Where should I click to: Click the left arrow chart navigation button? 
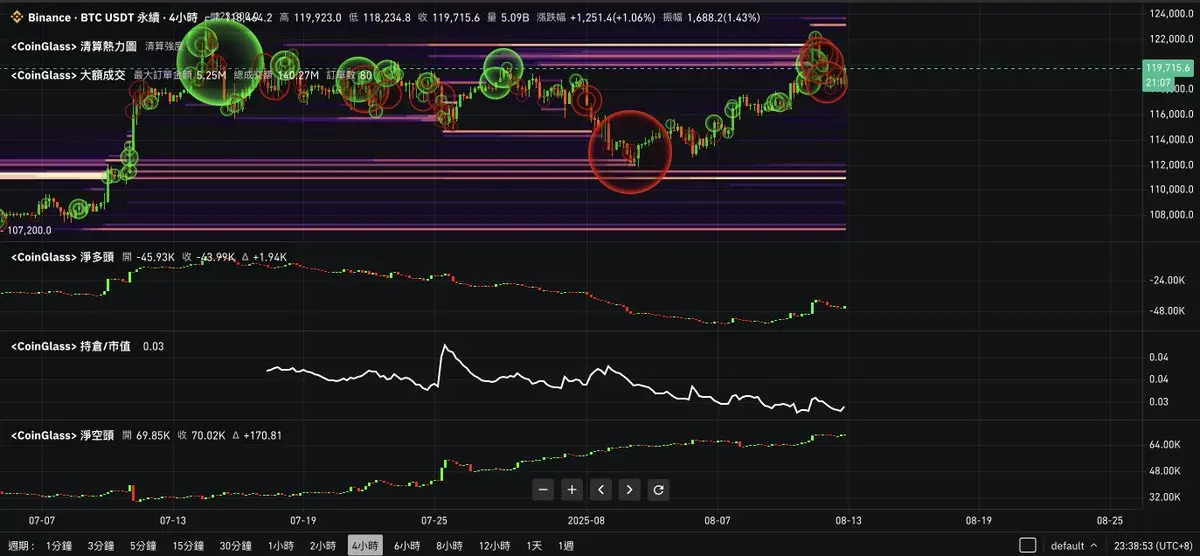(x=600, y=490)
